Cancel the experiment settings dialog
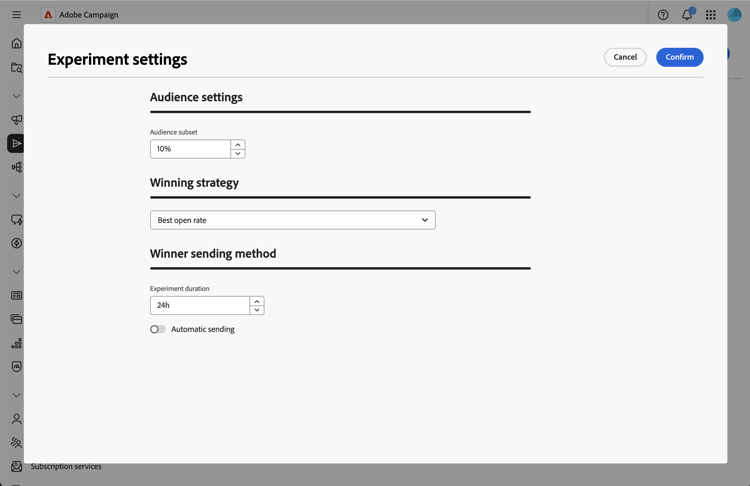The image size is (750, 486). [625, 57]
